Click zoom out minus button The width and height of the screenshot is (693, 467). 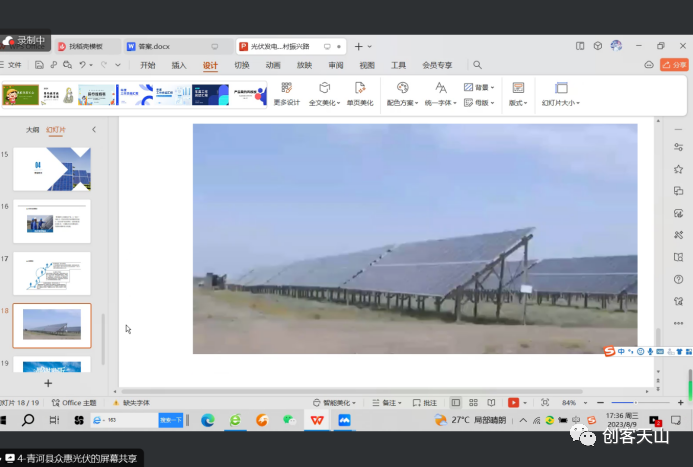pyautogui.click(x=600, y=402)
